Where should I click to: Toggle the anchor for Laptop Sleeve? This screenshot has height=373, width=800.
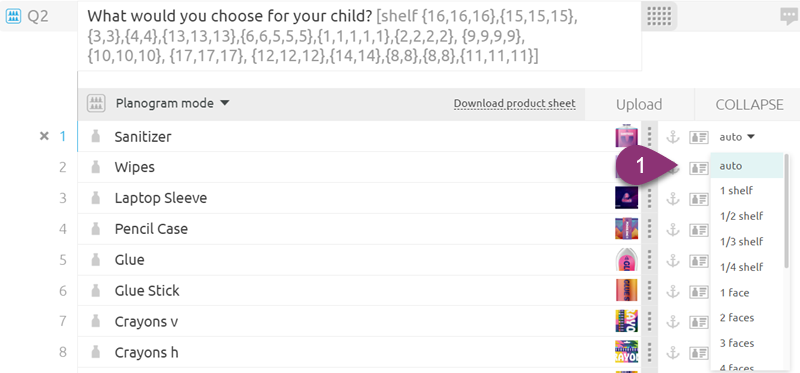[x=673, y=198]
